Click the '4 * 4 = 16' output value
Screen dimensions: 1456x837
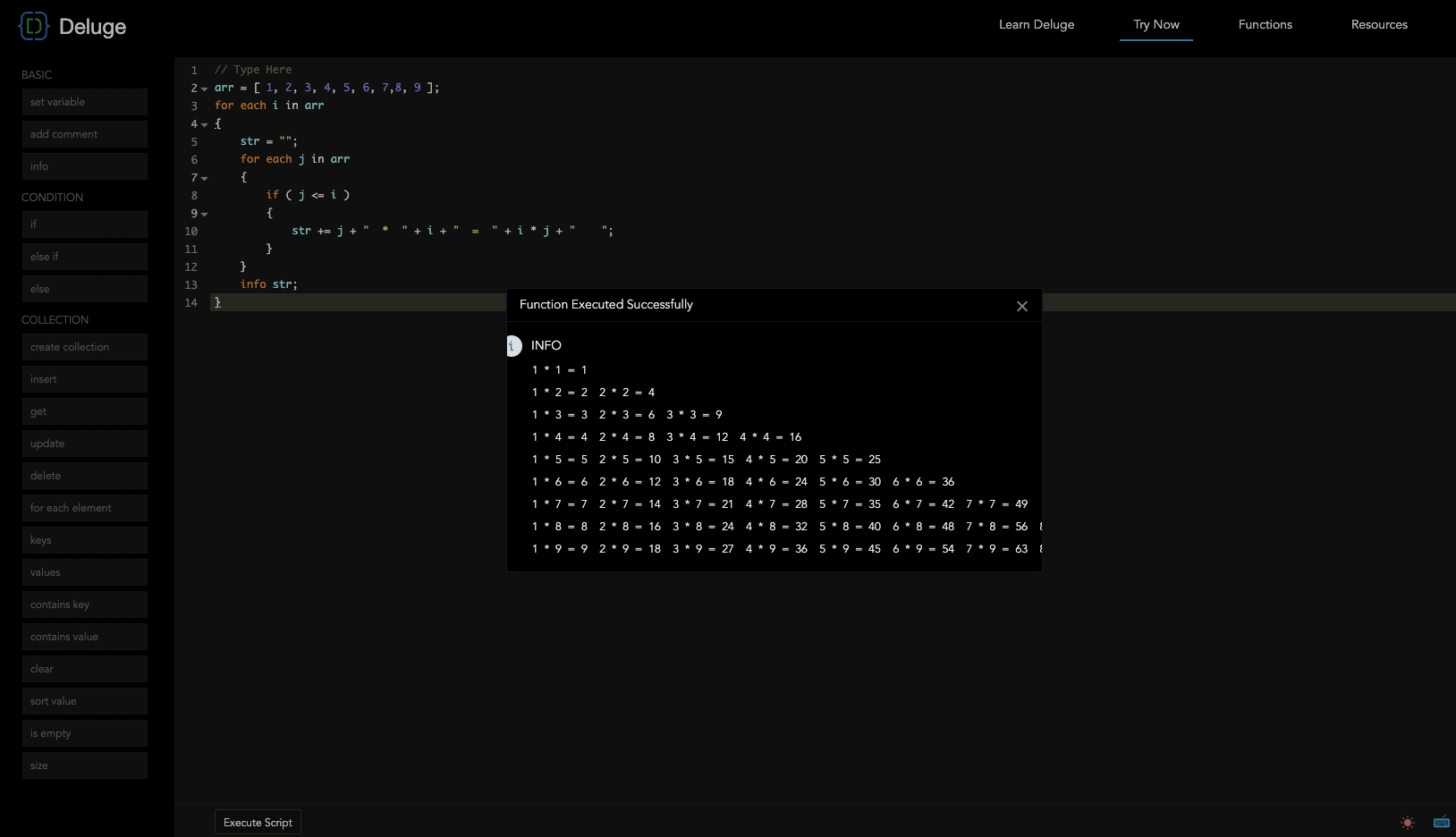(771, 437)
